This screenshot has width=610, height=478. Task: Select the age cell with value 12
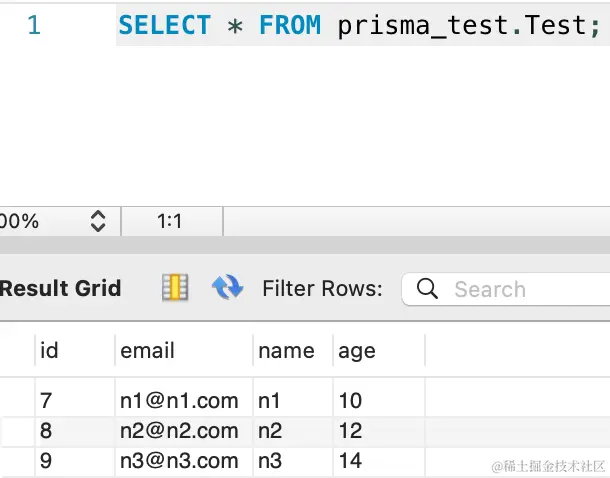pyautogui.click(x=379, y=431)
